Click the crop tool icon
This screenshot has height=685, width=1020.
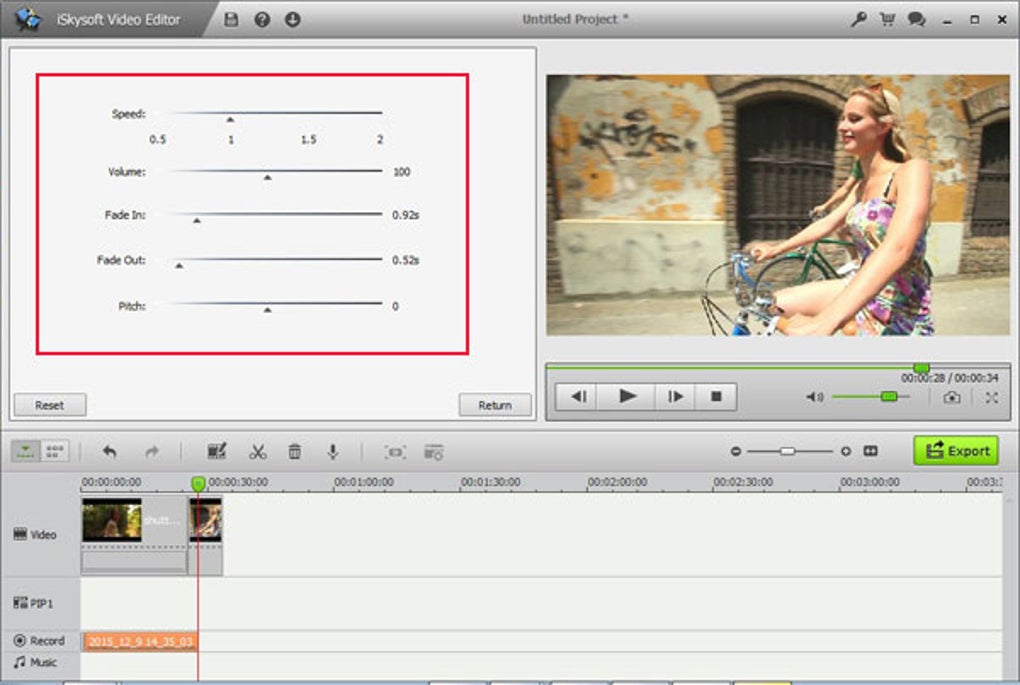395,451
